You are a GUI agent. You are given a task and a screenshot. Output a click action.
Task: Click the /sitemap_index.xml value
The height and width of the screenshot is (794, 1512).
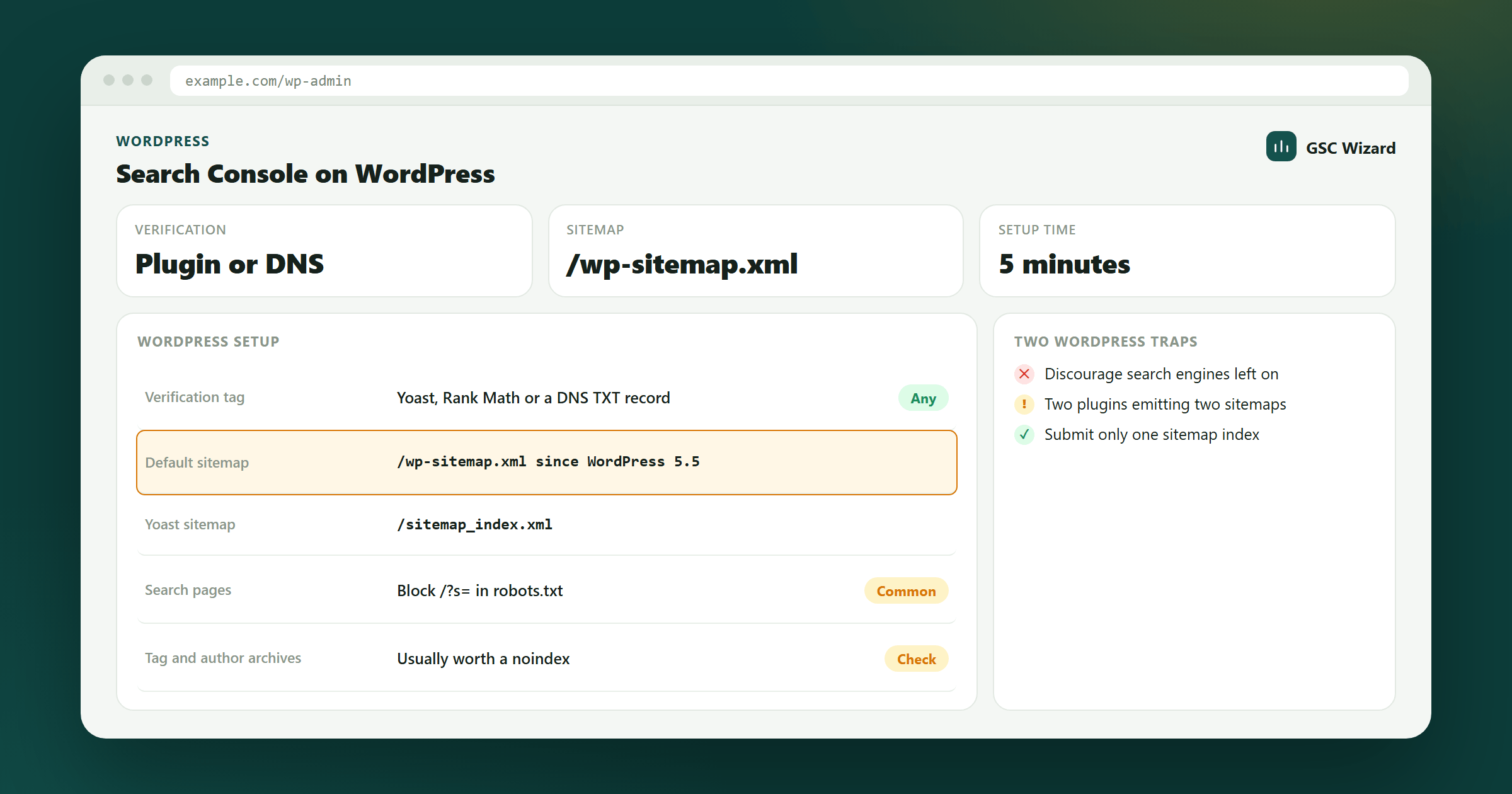coord(474,524)
